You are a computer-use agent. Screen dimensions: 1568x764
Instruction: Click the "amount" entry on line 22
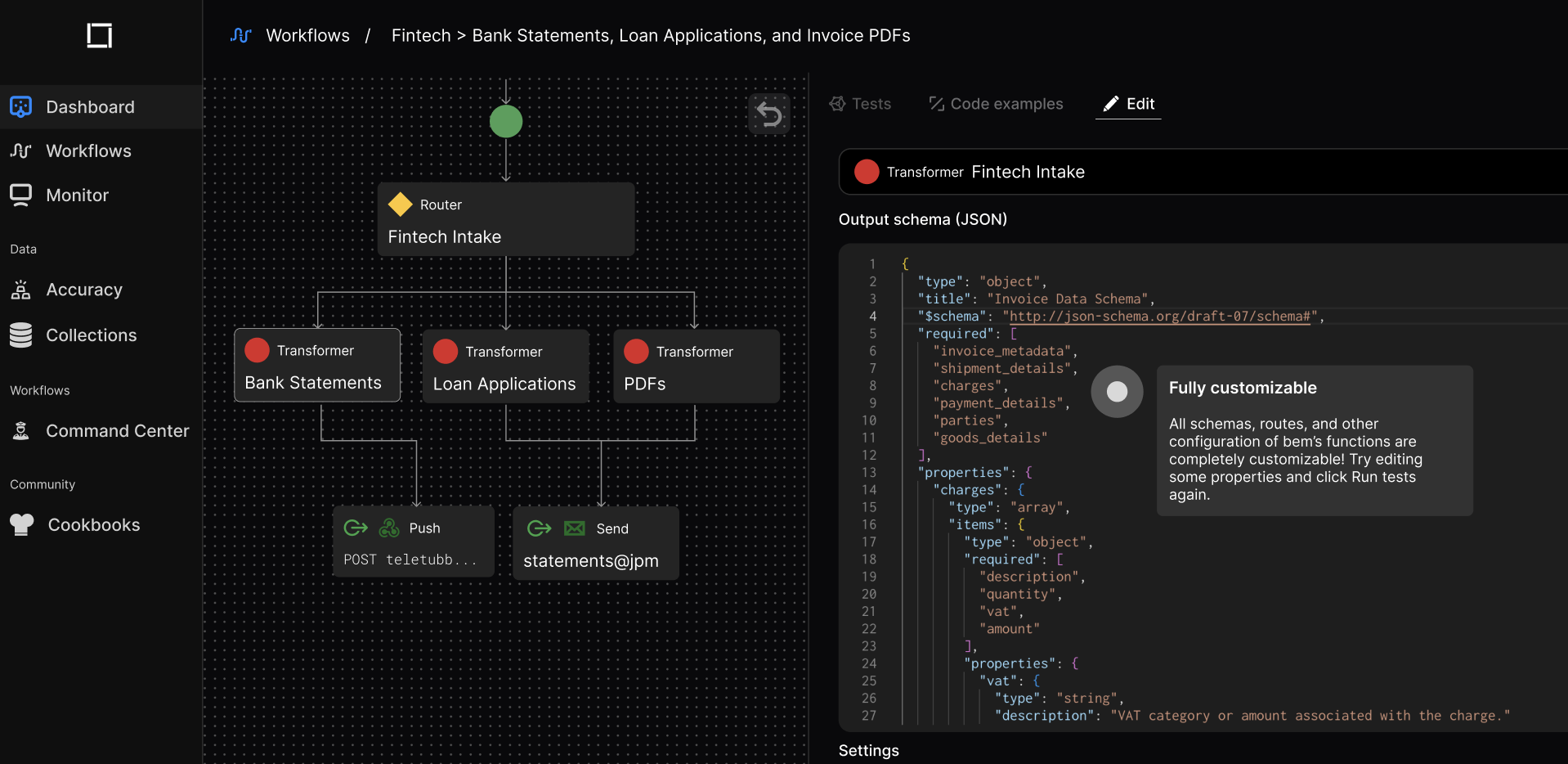[1010, 628]
